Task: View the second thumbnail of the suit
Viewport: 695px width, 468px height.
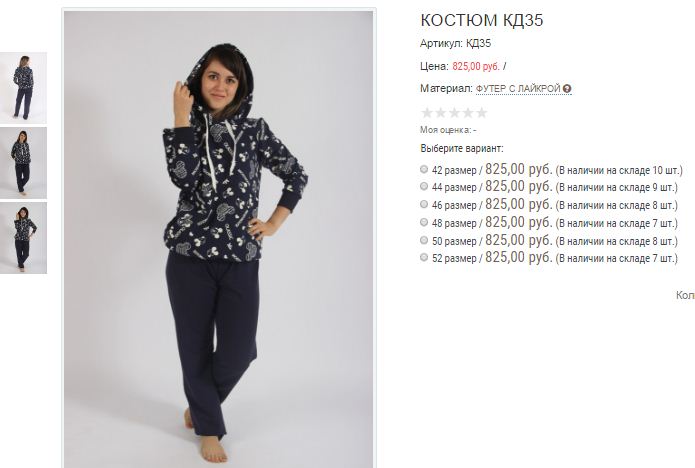Action: pos(23,163)
